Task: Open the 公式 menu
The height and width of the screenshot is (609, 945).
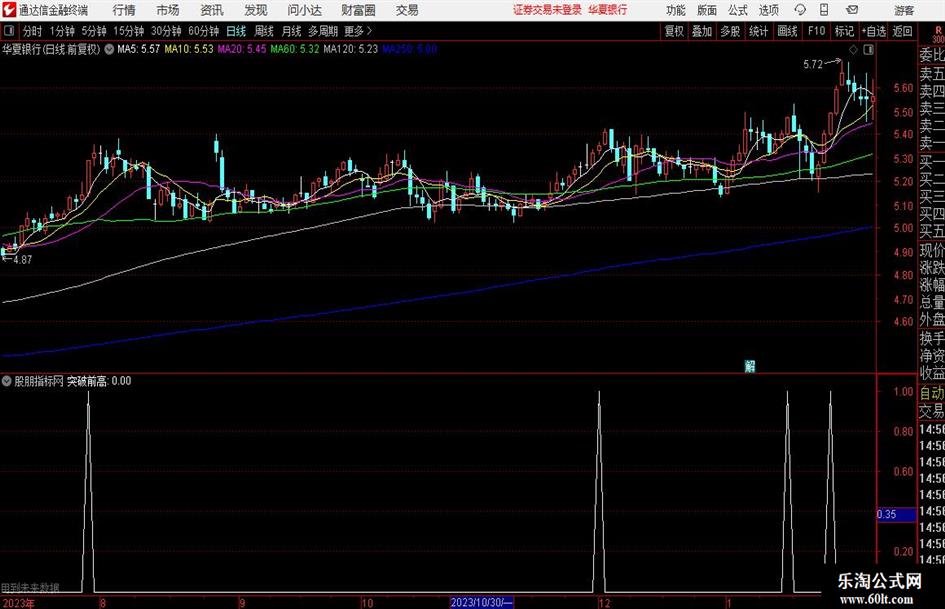Action: pos(738,10)
